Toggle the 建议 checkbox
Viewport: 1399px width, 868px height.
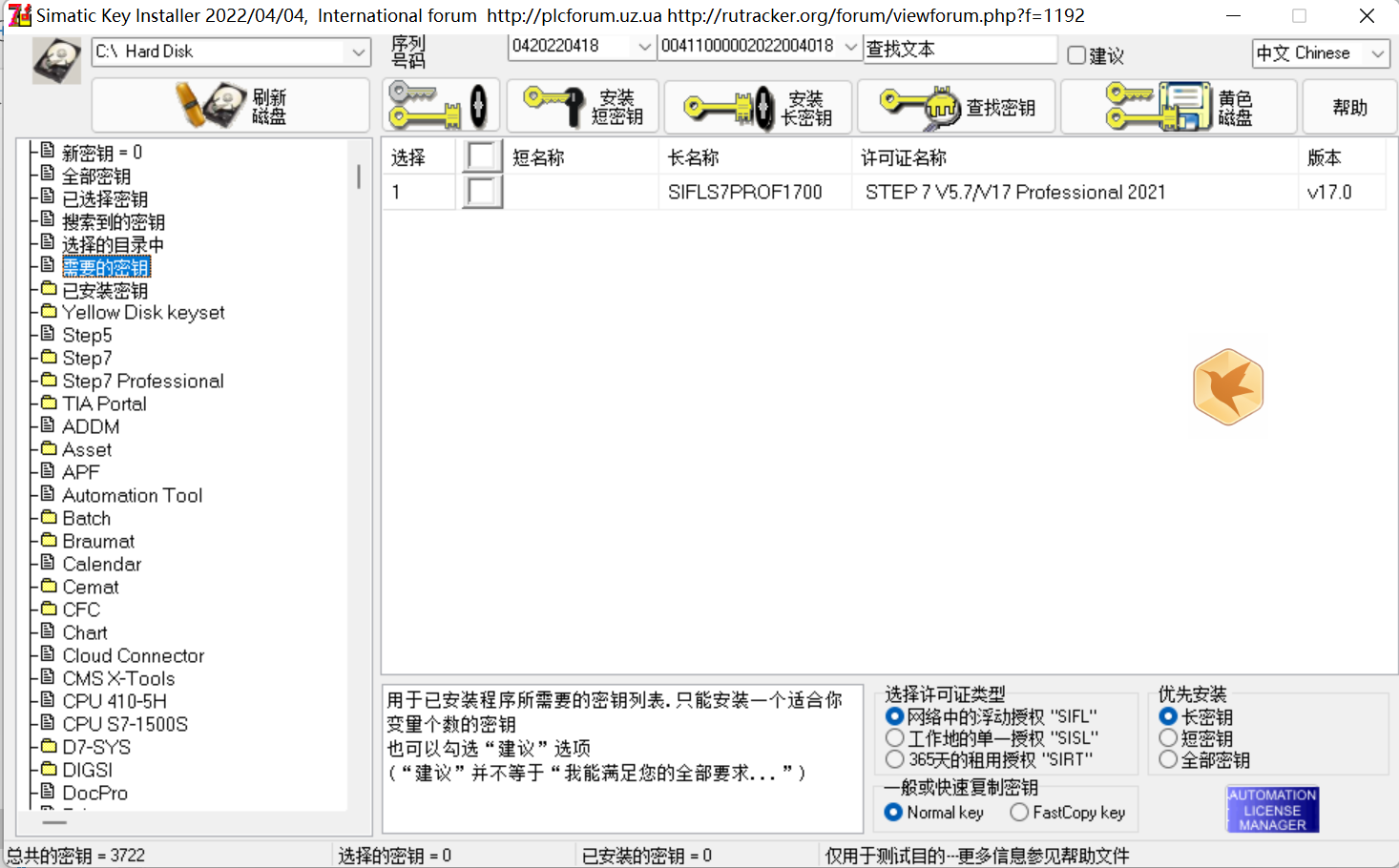1076,55
